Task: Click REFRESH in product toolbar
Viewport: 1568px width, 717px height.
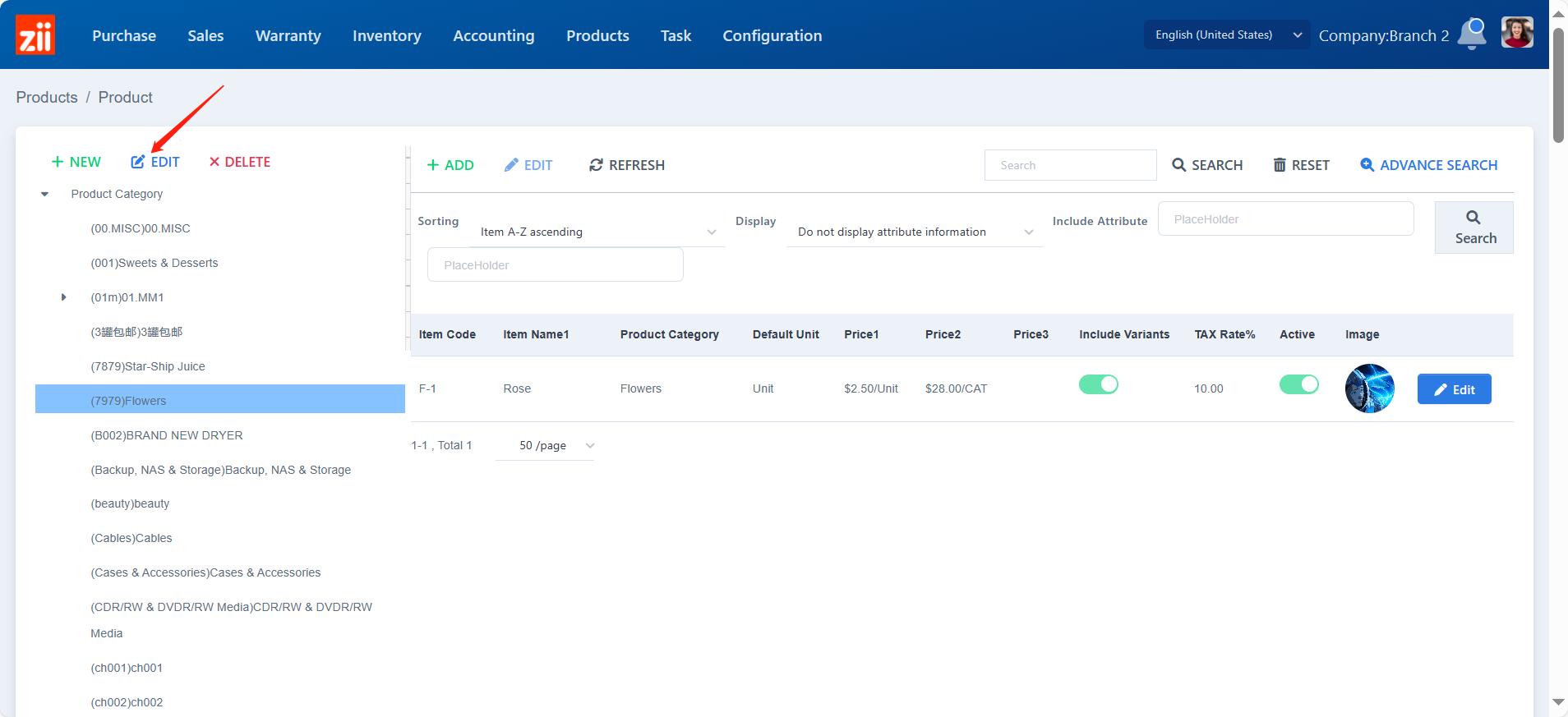Action: pos(626,165)
